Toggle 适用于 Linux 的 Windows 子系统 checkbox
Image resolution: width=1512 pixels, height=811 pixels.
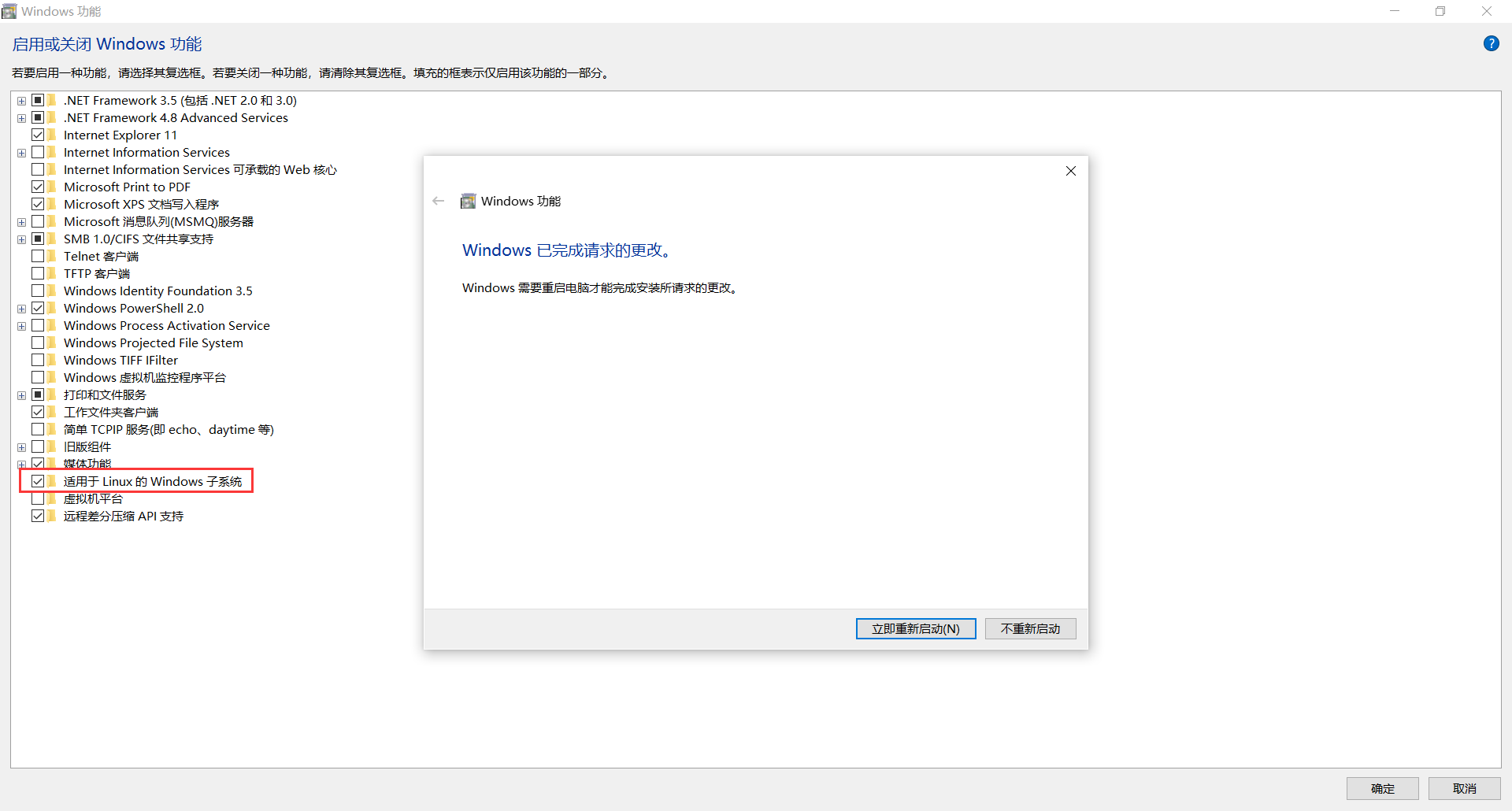pyautogui.click(x=38, y=481)
